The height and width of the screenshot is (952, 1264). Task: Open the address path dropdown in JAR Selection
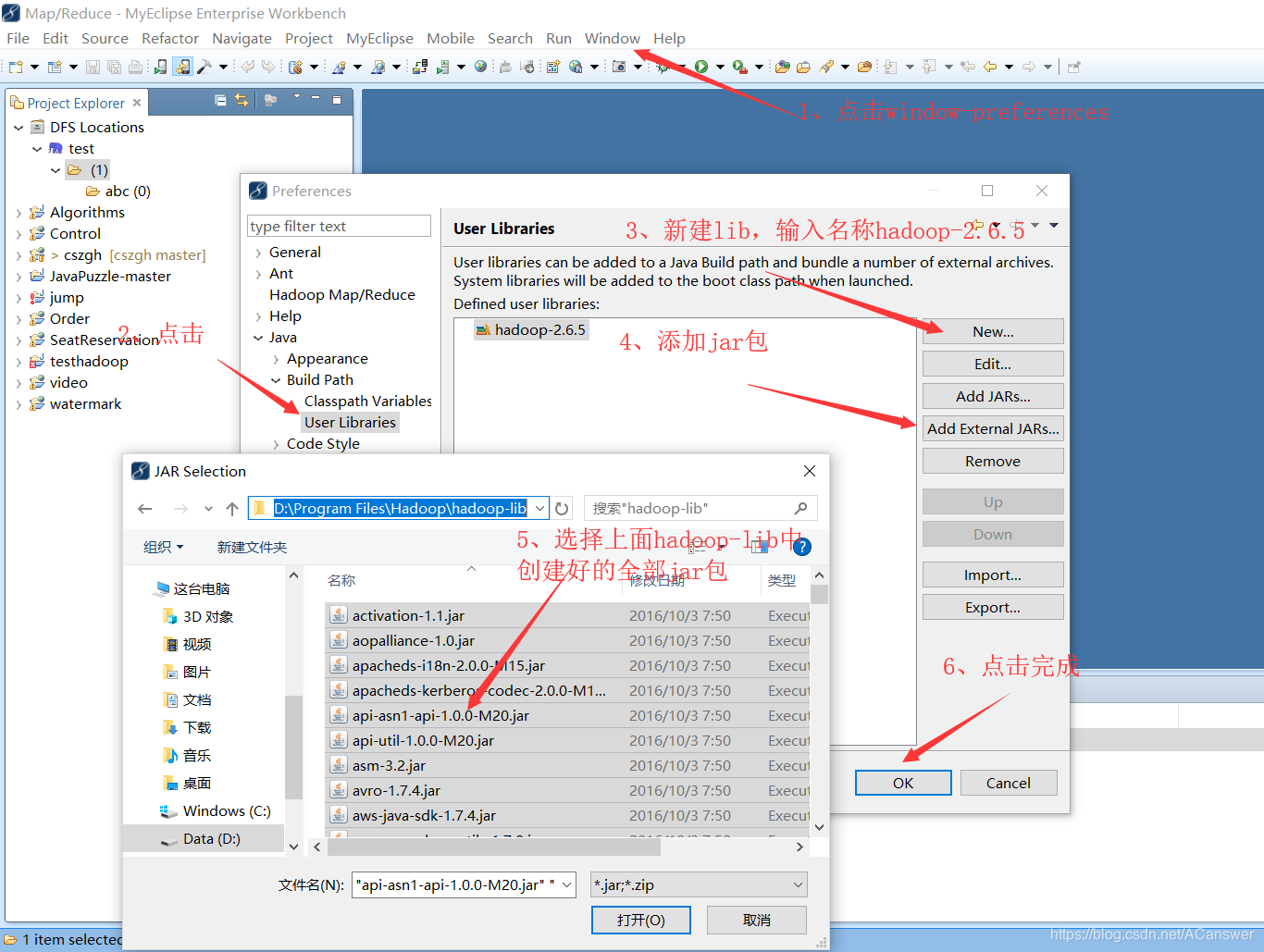coord(540,509)
